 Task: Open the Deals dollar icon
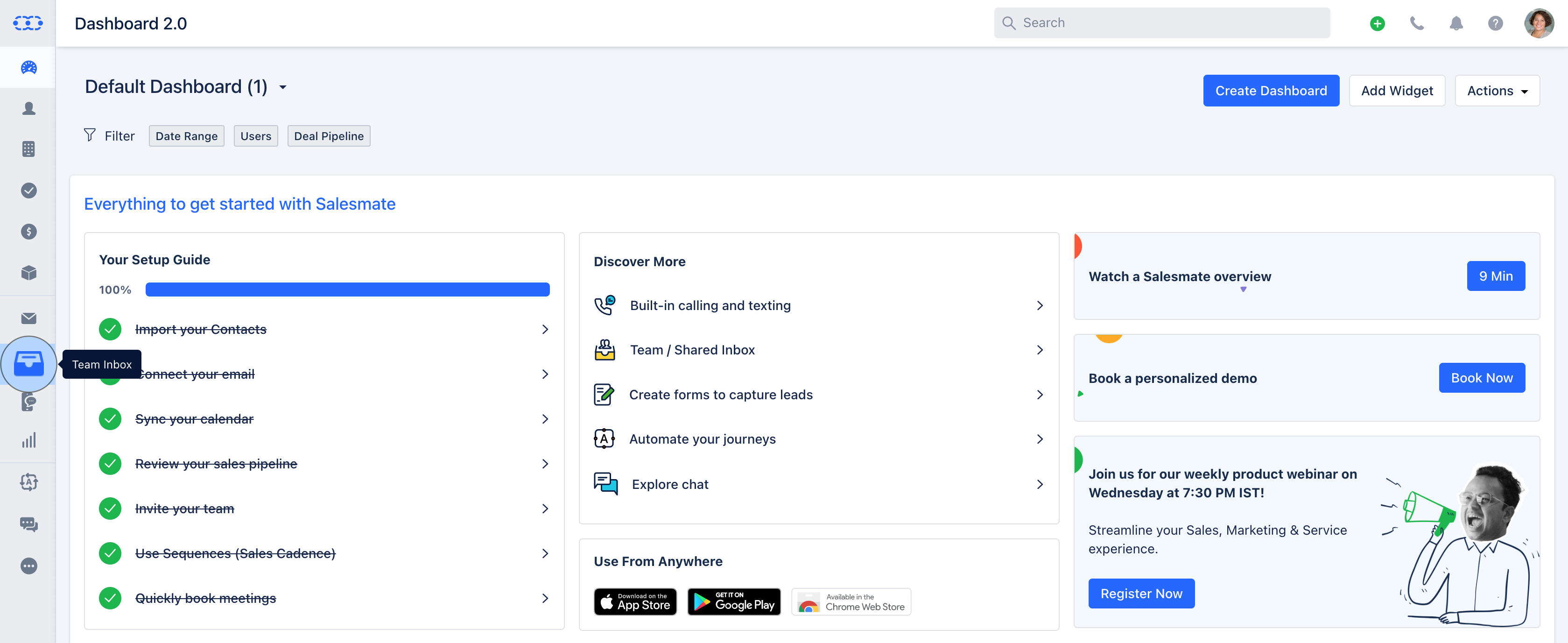[x=28, y=232]
